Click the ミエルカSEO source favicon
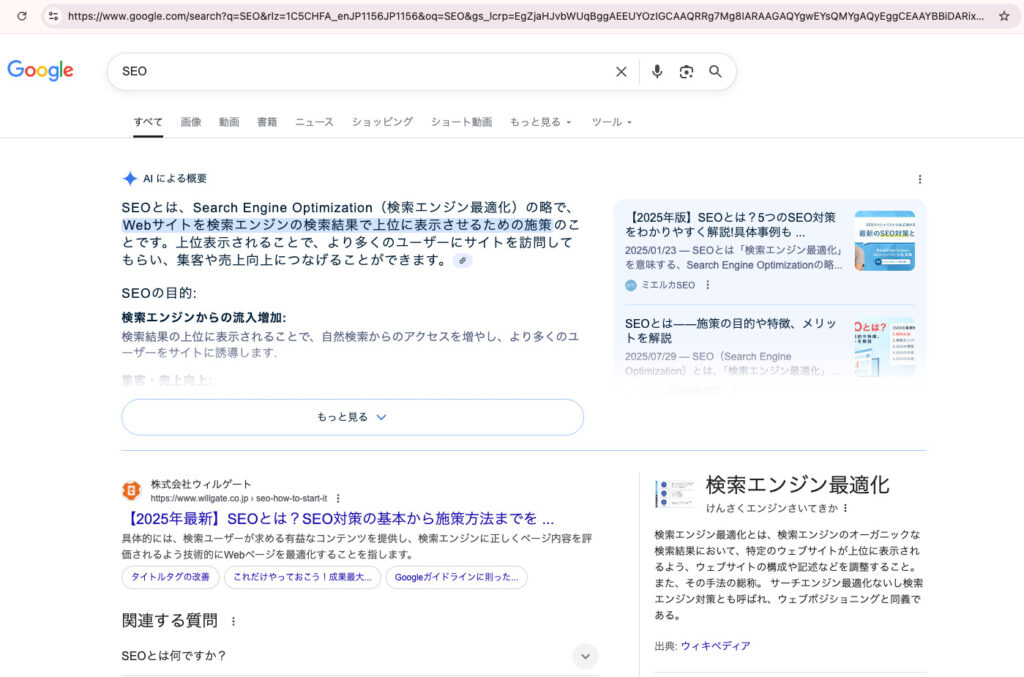The width and height of the screenshot is (1024, 677). point(630,285)
